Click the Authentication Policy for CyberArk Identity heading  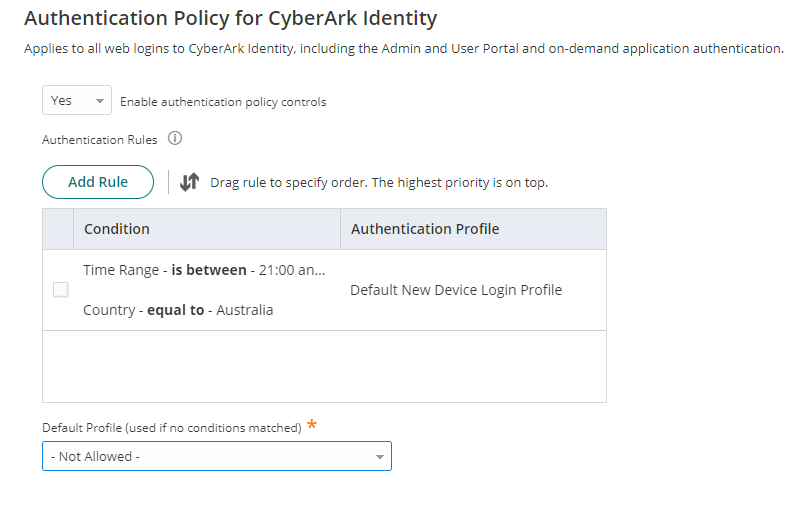[231, 18]
